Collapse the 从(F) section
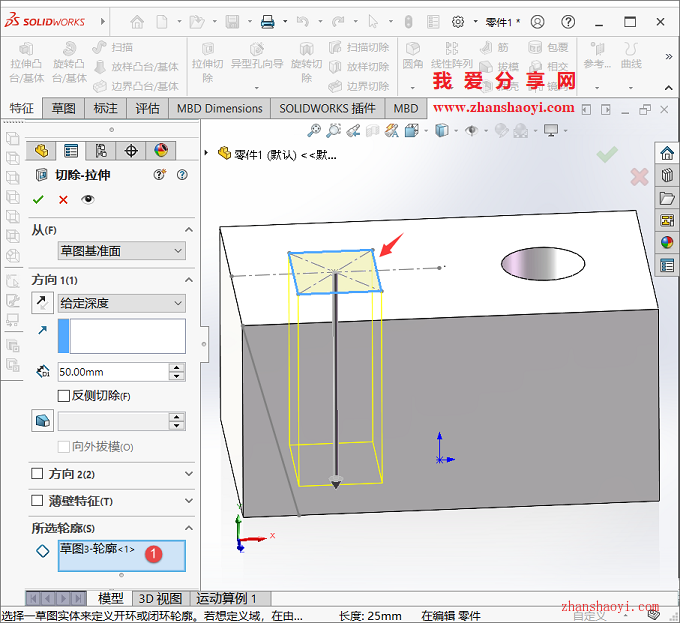The width and height of the screenshot is (680, 623). coord(189,230)
